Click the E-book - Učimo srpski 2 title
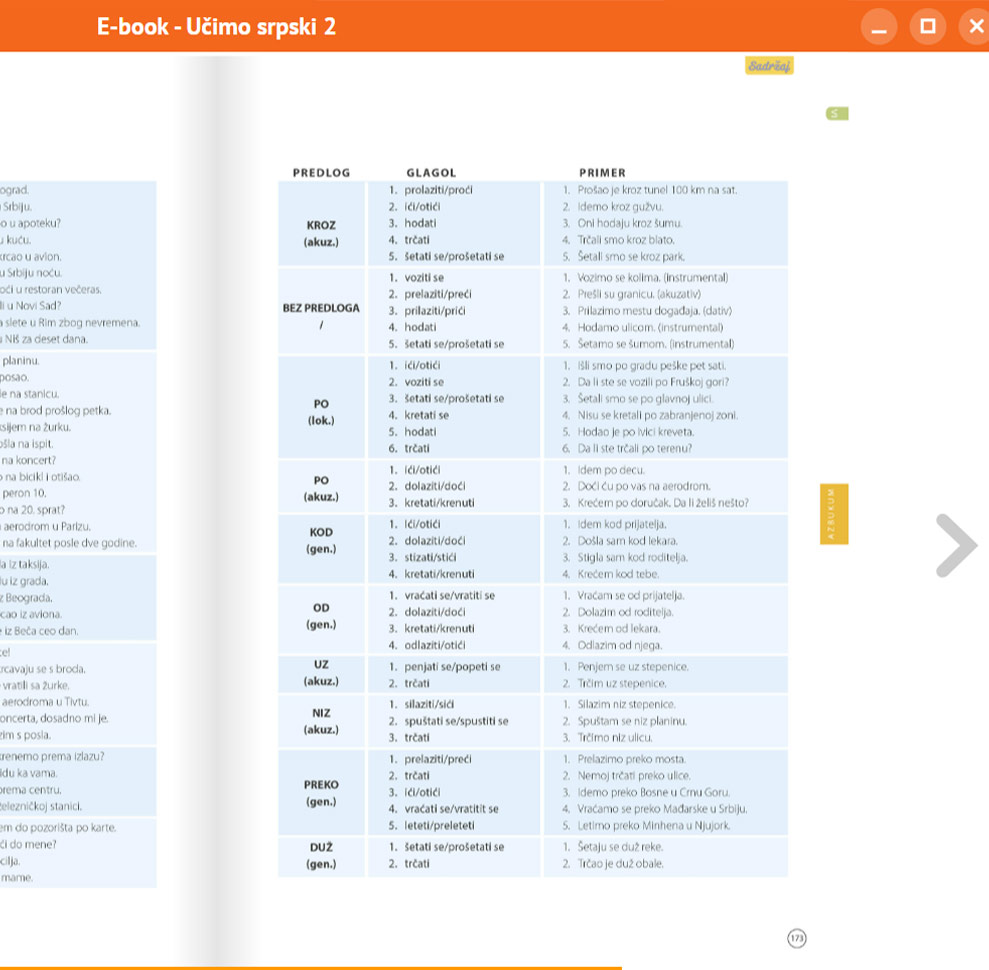Viewport: 989px width, 970px height. pyautogui.click(x=216, y=27)
